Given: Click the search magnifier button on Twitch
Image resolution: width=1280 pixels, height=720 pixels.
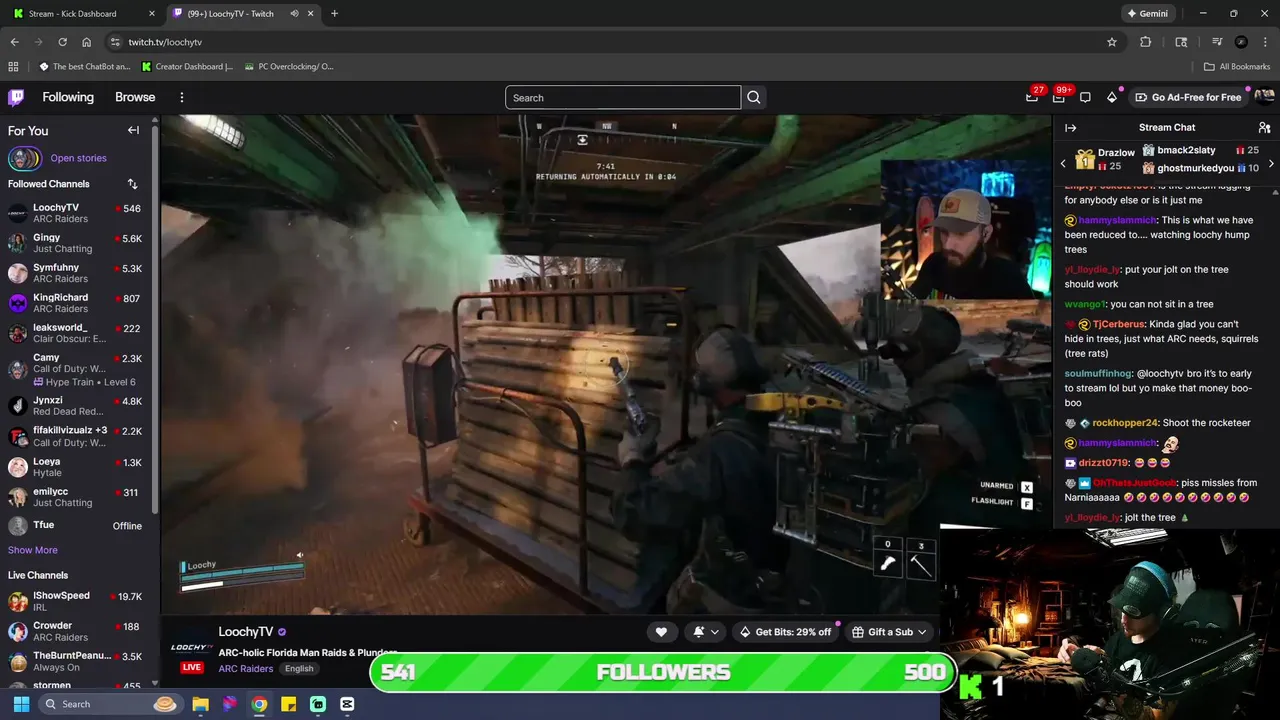Looking at the screenshot, I should pyautogui.click(x=754, y=97).
